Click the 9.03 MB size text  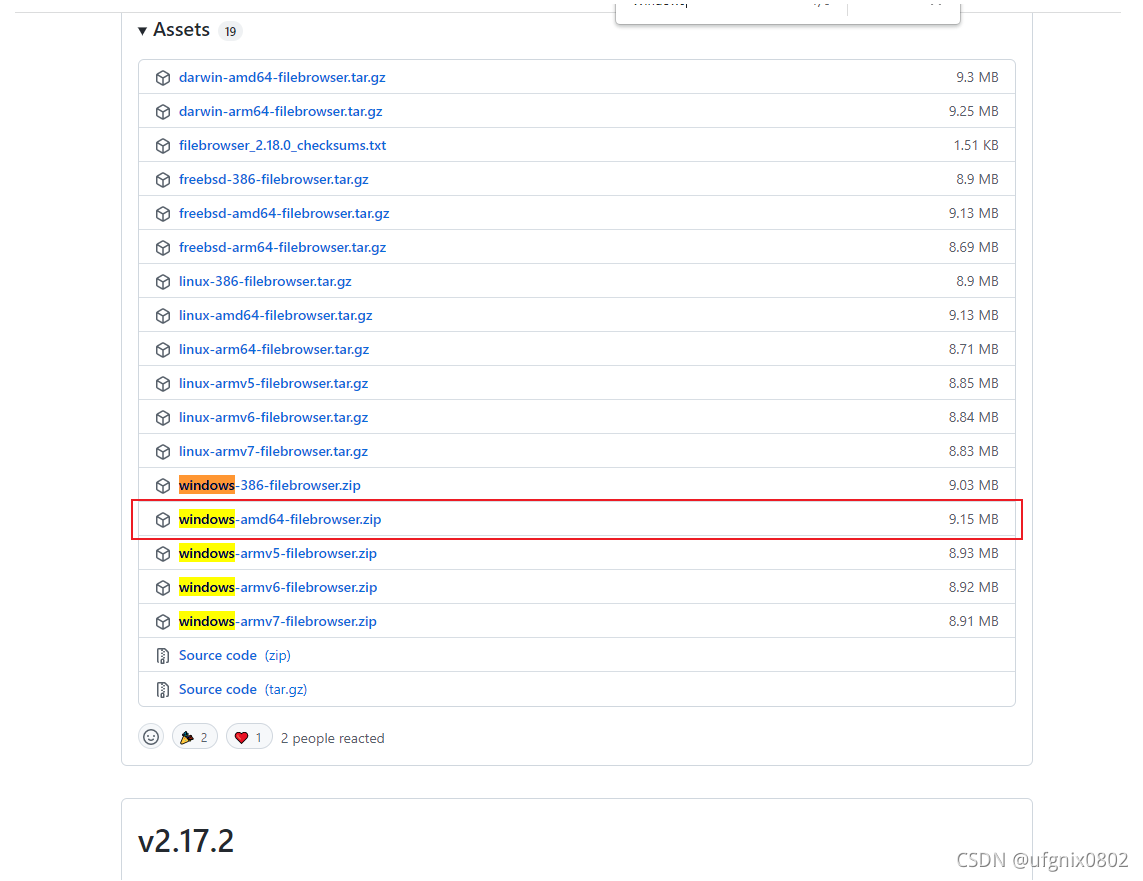pos(973,485)
